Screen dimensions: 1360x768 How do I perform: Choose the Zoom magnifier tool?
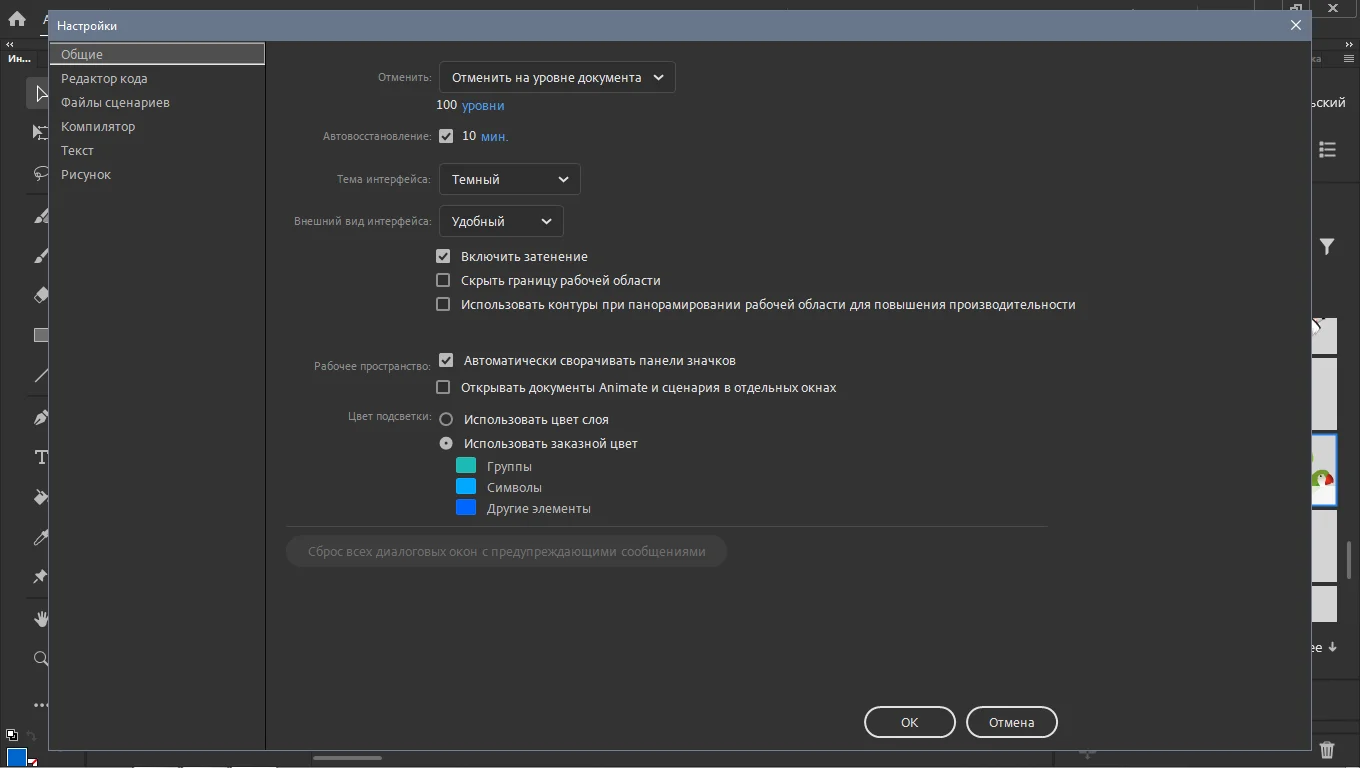click(41, 658)
